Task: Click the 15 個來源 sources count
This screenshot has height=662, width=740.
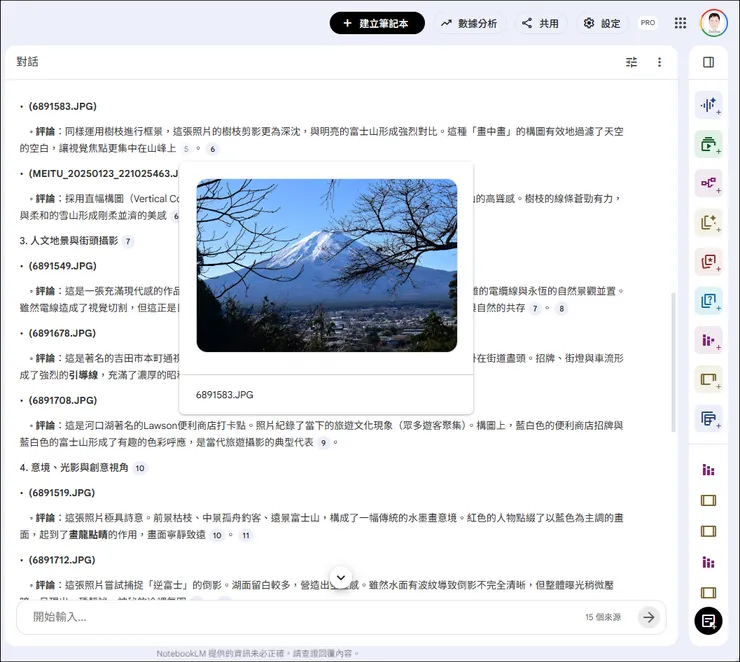Action: point(603,617)
